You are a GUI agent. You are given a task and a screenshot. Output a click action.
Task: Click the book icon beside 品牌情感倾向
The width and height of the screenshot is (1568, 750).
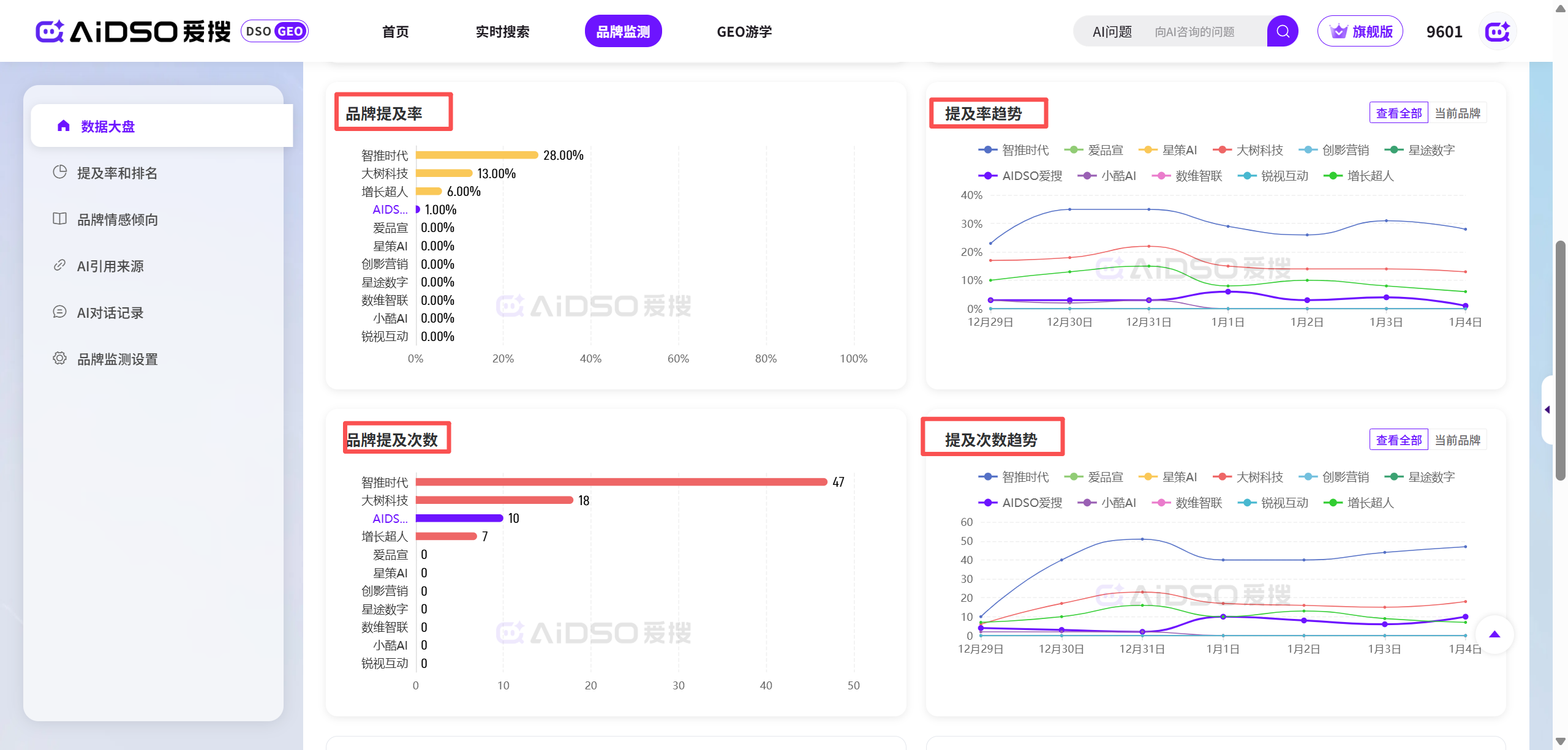(59, 219)
